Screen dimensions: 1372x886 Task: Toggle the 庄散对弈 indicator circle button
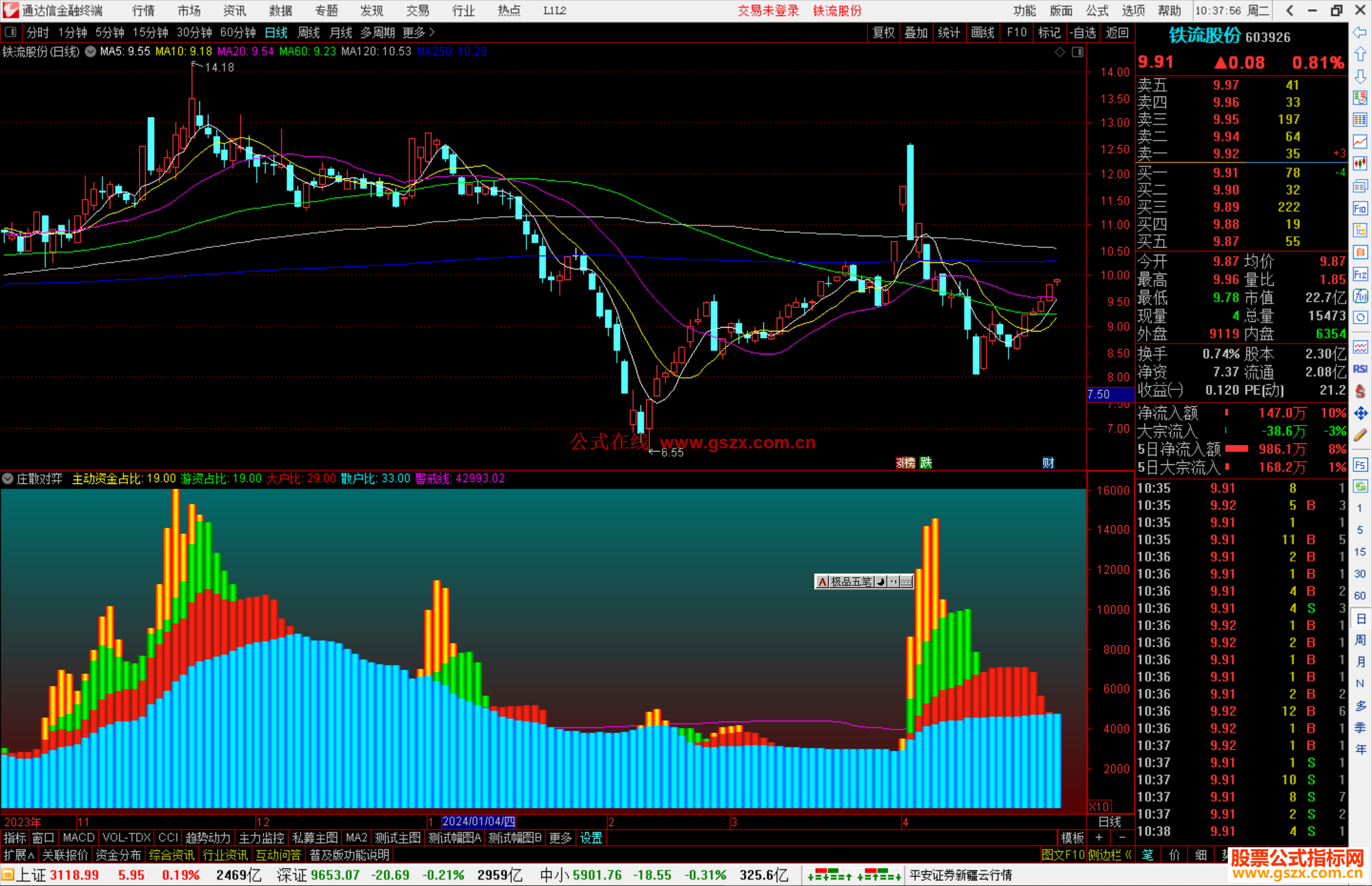coord(8,478)
